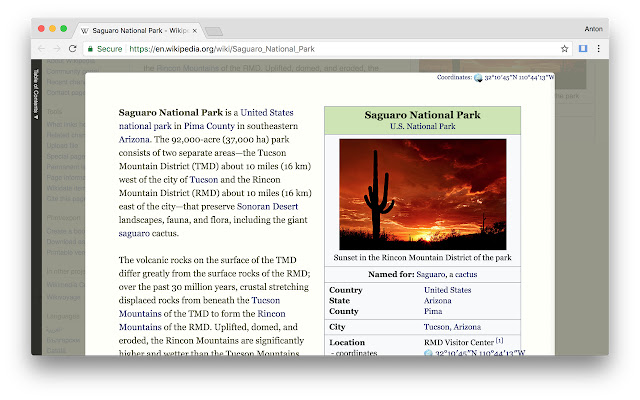Click the forward navigation arrow
Screen dimensions: 640x400
point(56,48)
